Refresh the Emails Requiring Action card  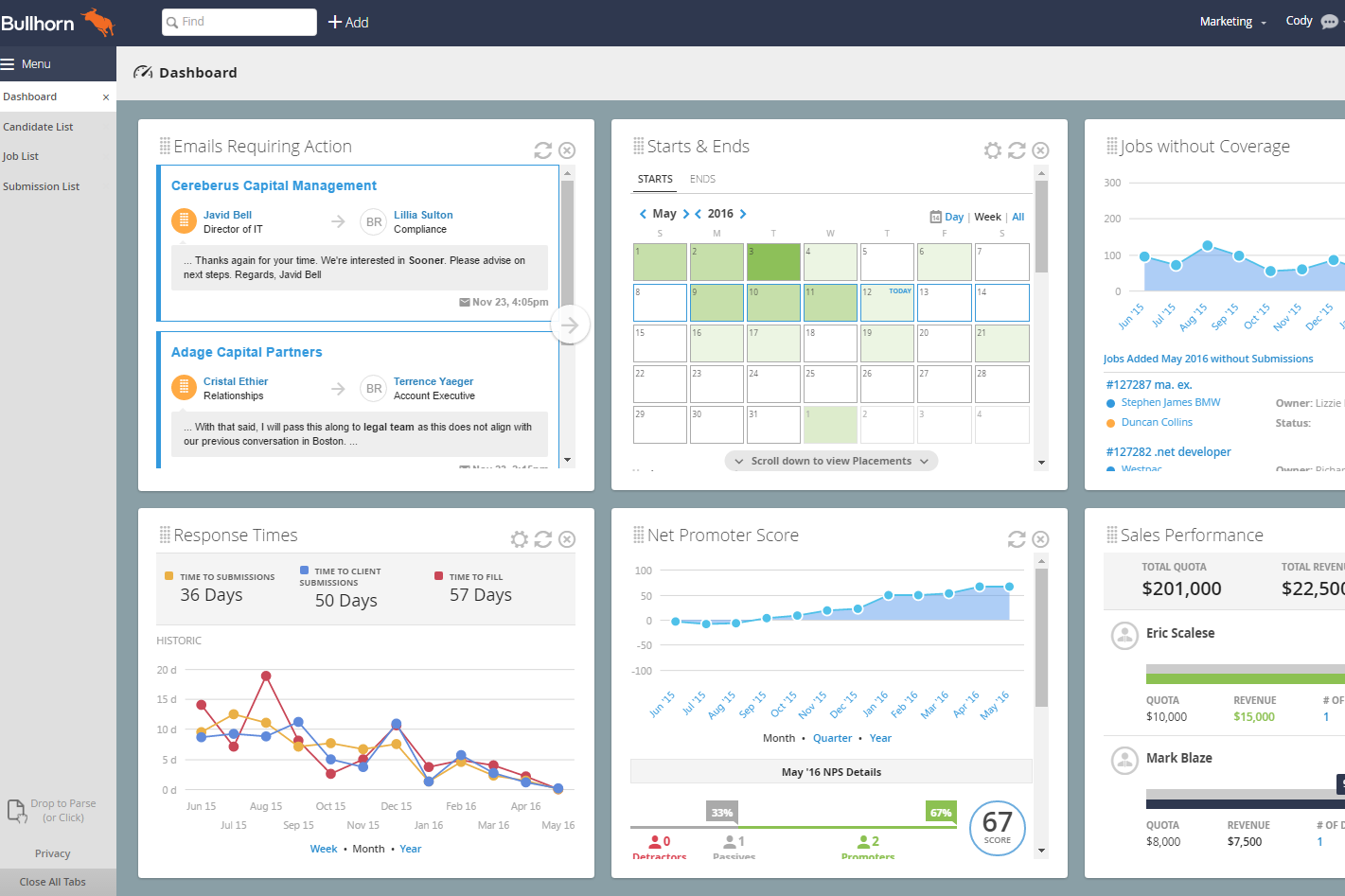(542, 150)
